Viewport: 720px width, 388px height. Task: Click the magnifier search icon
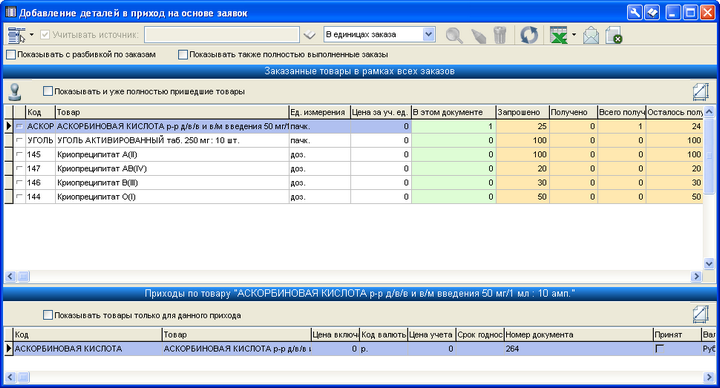(x=454, y=35)
